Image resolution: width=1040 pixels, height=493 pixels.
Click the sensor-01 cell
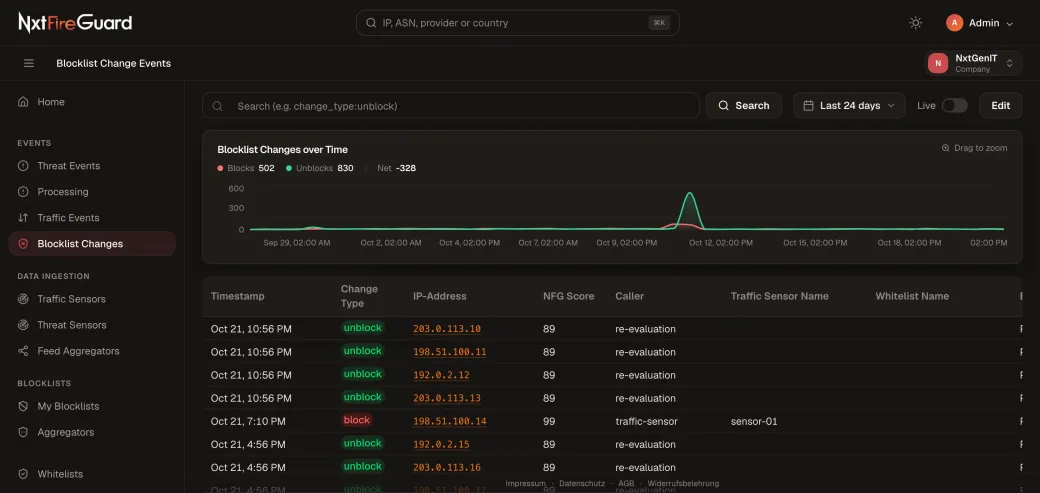click(x=754, y=421)
